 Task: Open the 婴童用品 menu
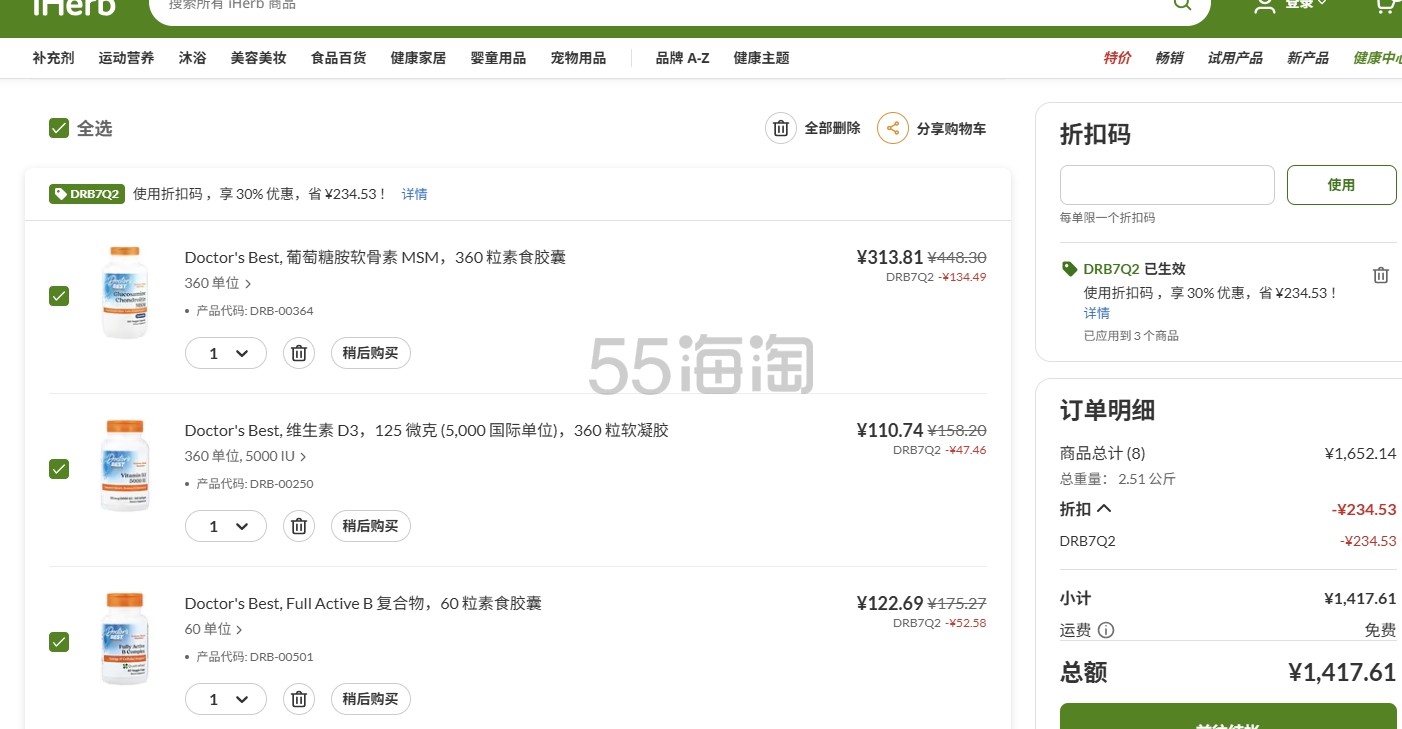pos(498,58)
